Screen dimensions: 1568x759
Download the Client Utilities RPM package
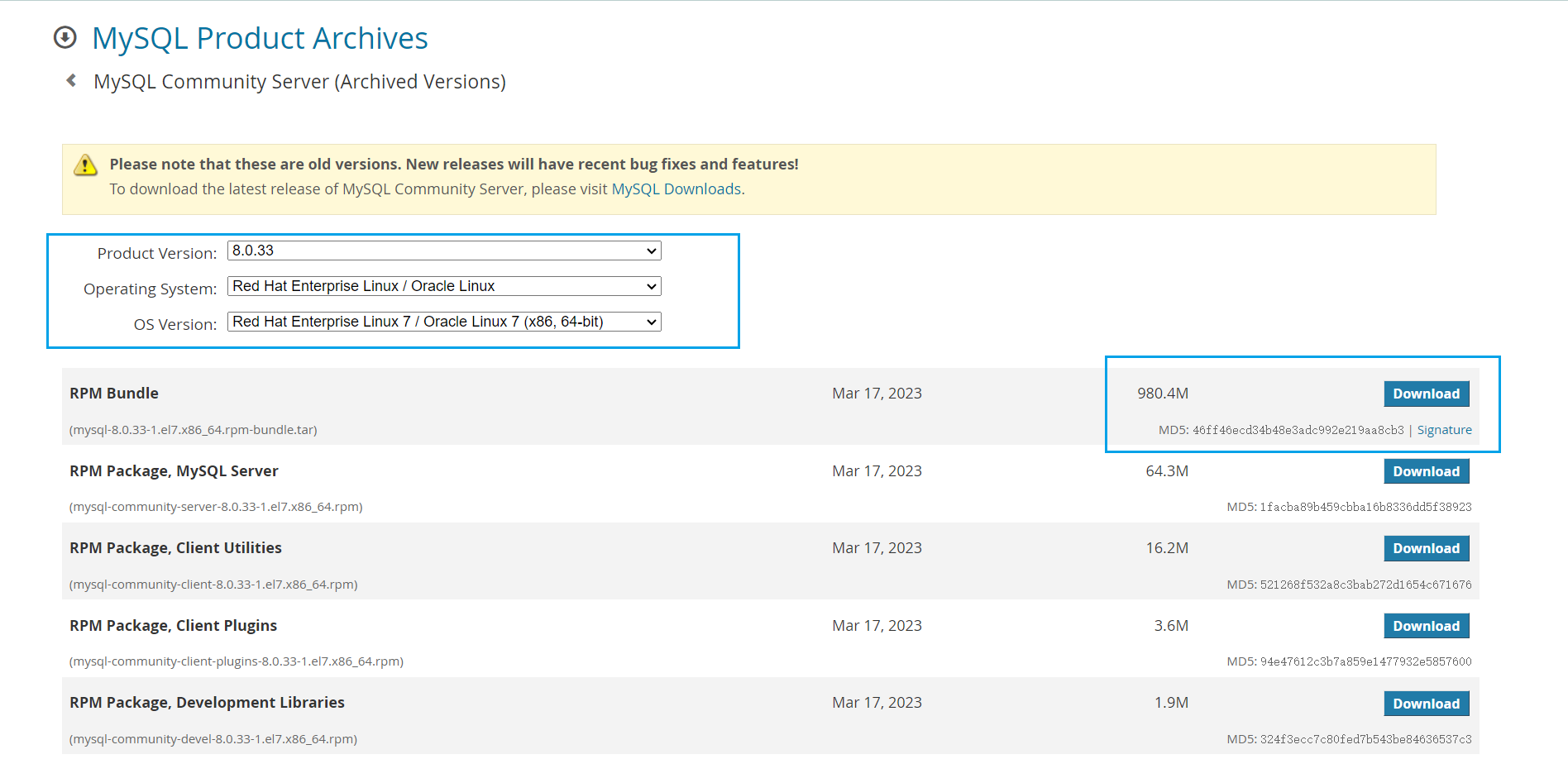(1427, 548)
